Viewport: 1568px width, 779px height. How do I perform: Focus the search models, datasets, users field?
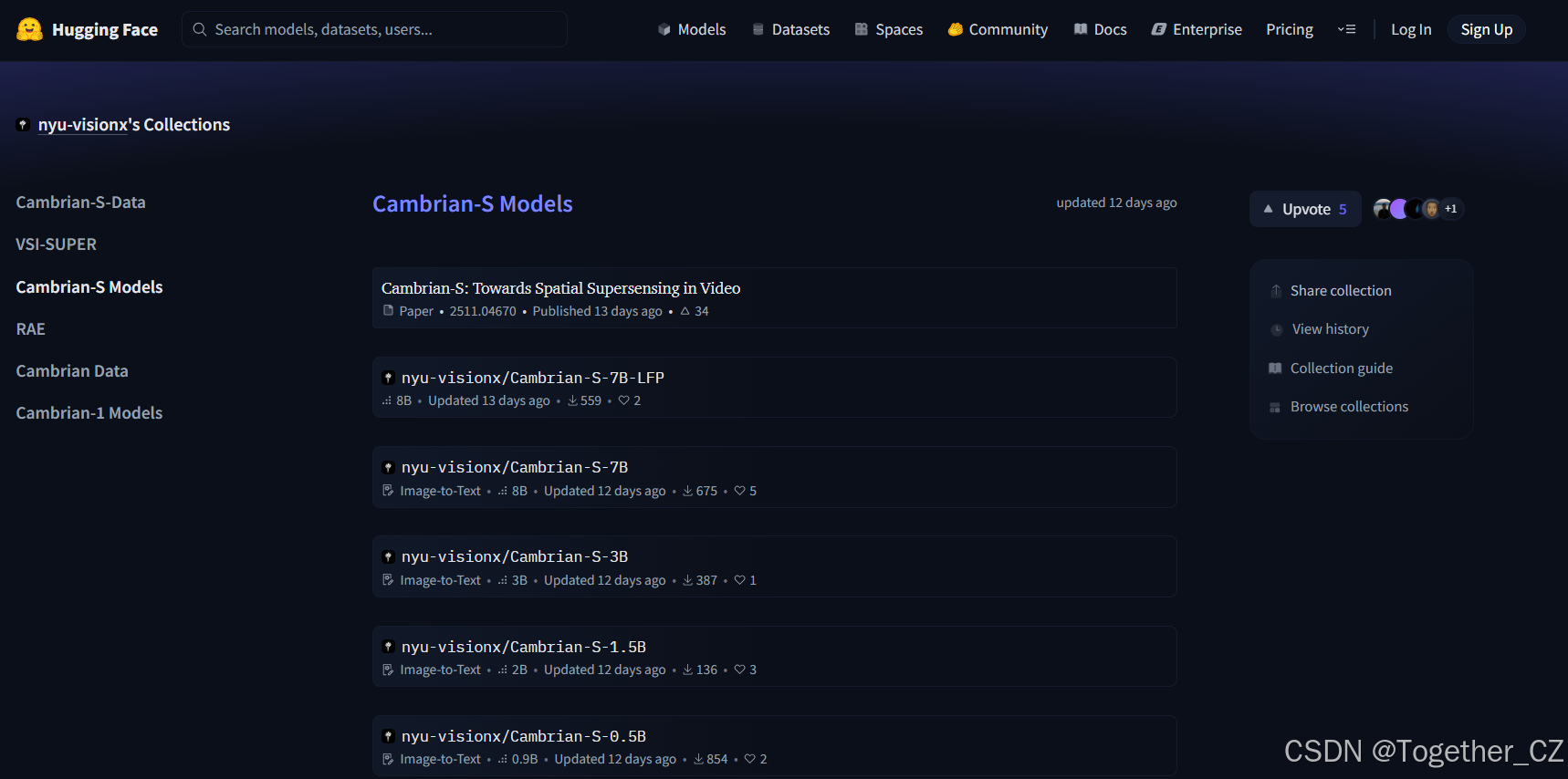tap(374, 29)
